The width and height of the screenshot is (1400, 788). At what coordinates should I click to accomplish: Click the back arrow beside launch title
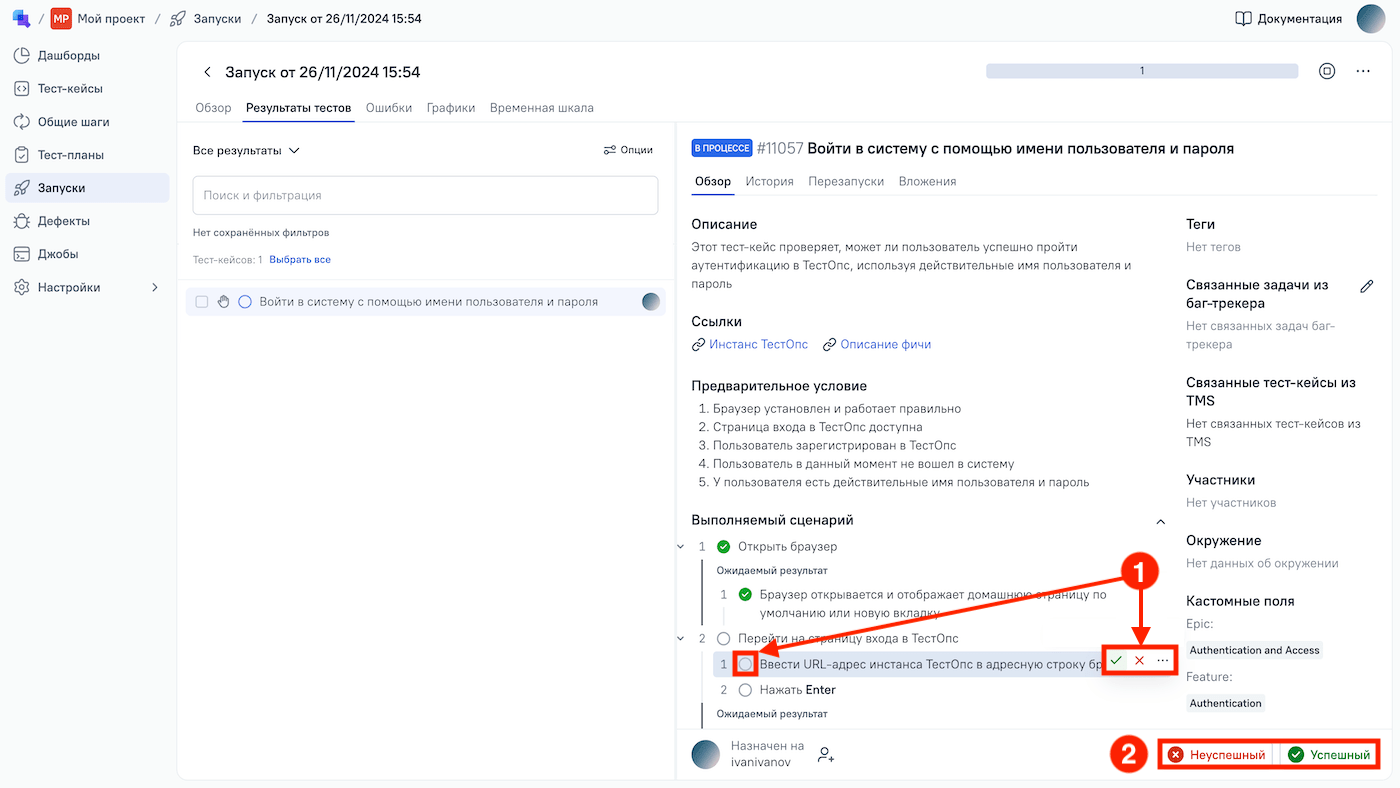click(x=207, y=72)
